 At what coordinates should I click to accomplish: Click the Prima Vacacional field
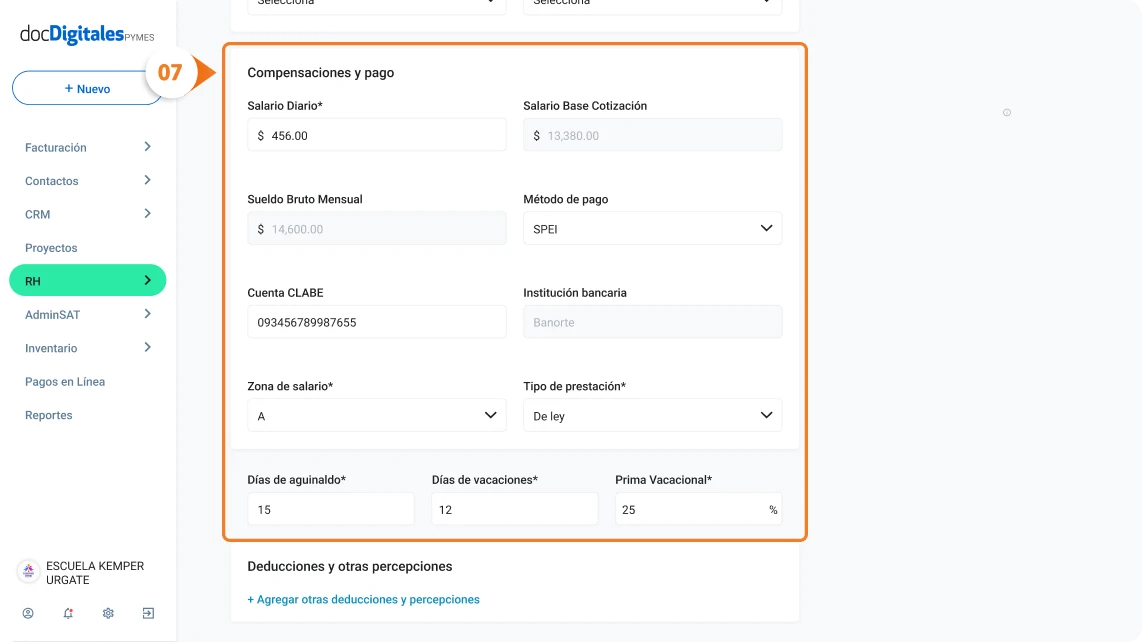(x=698, y=509)
